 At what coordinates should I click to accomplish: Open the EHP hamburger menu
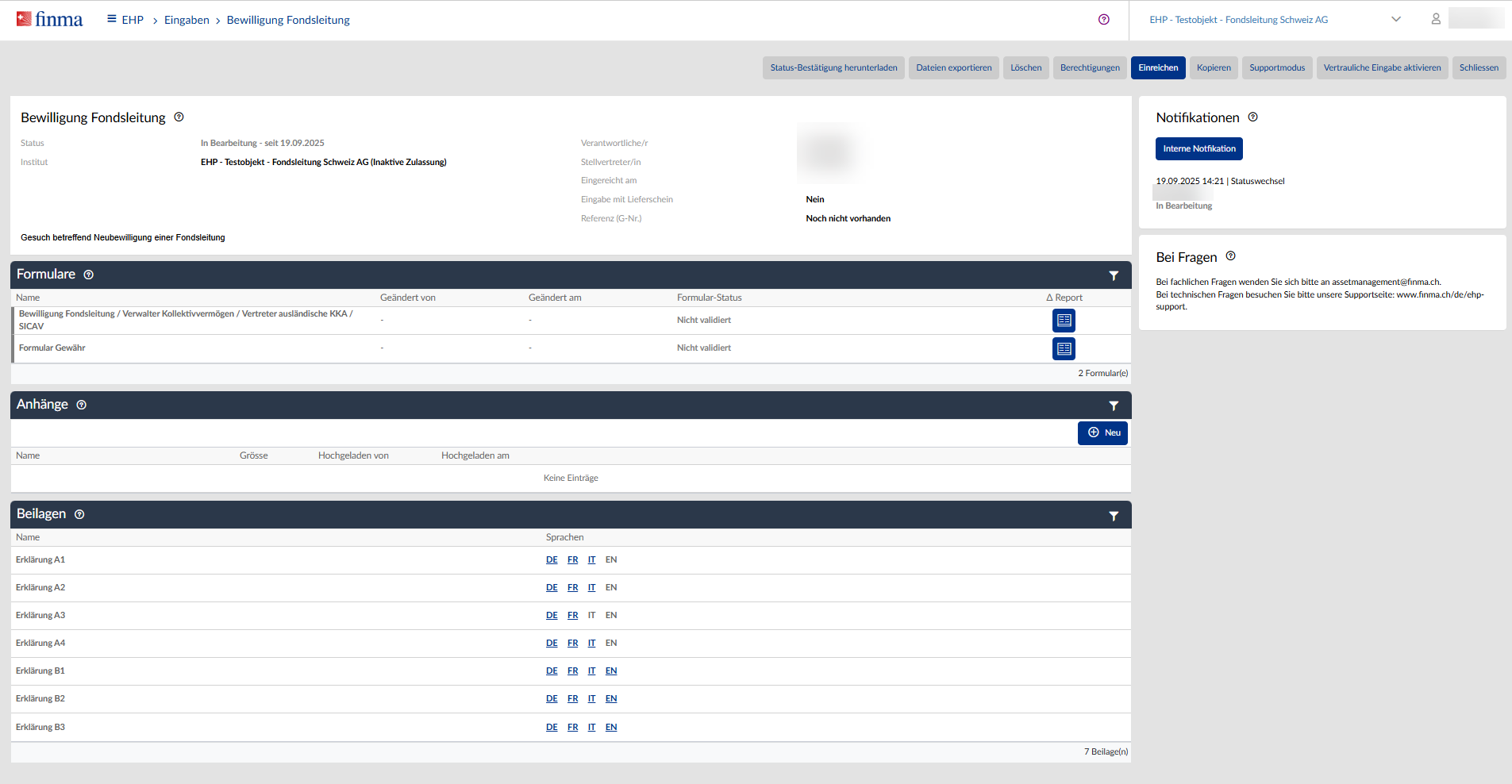click(112, 19)
